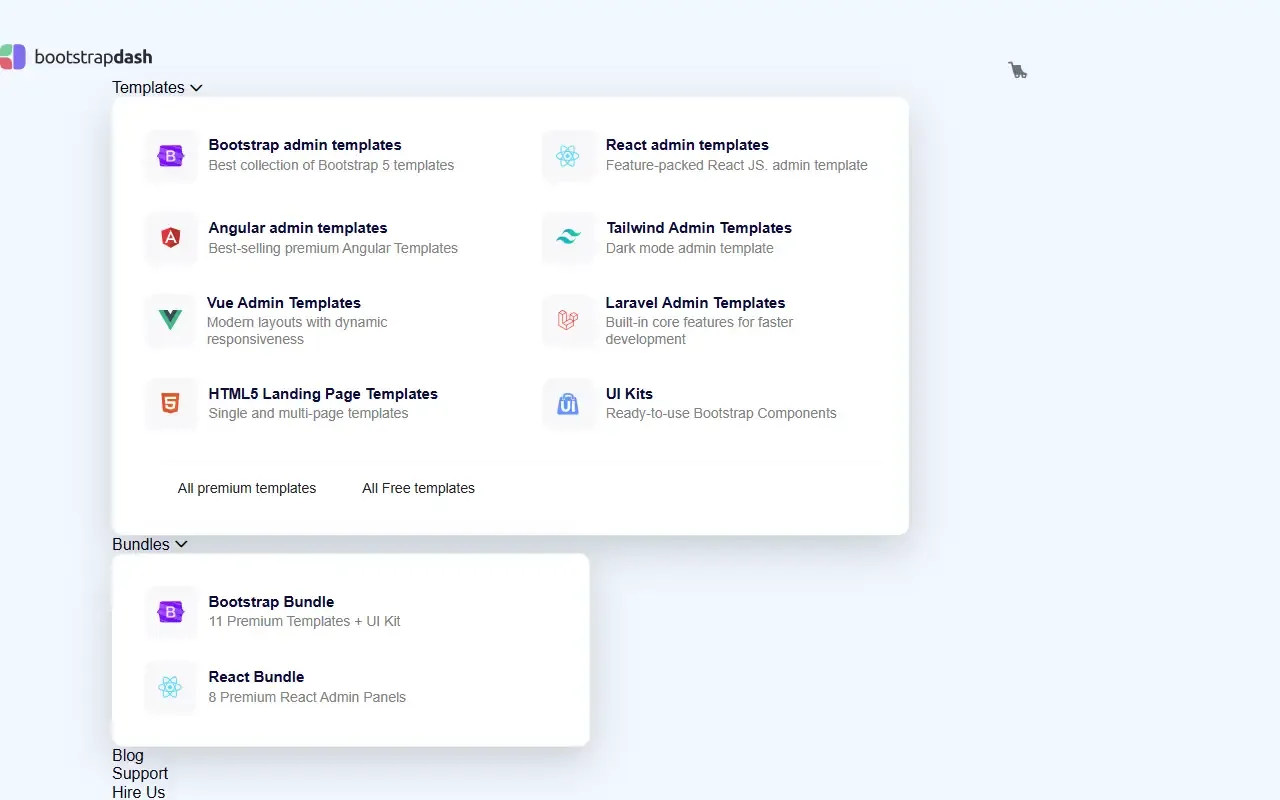This screenshot has width=1280, height=800.
Task: Go to React admin templates heading
Action: click(687, 145)
